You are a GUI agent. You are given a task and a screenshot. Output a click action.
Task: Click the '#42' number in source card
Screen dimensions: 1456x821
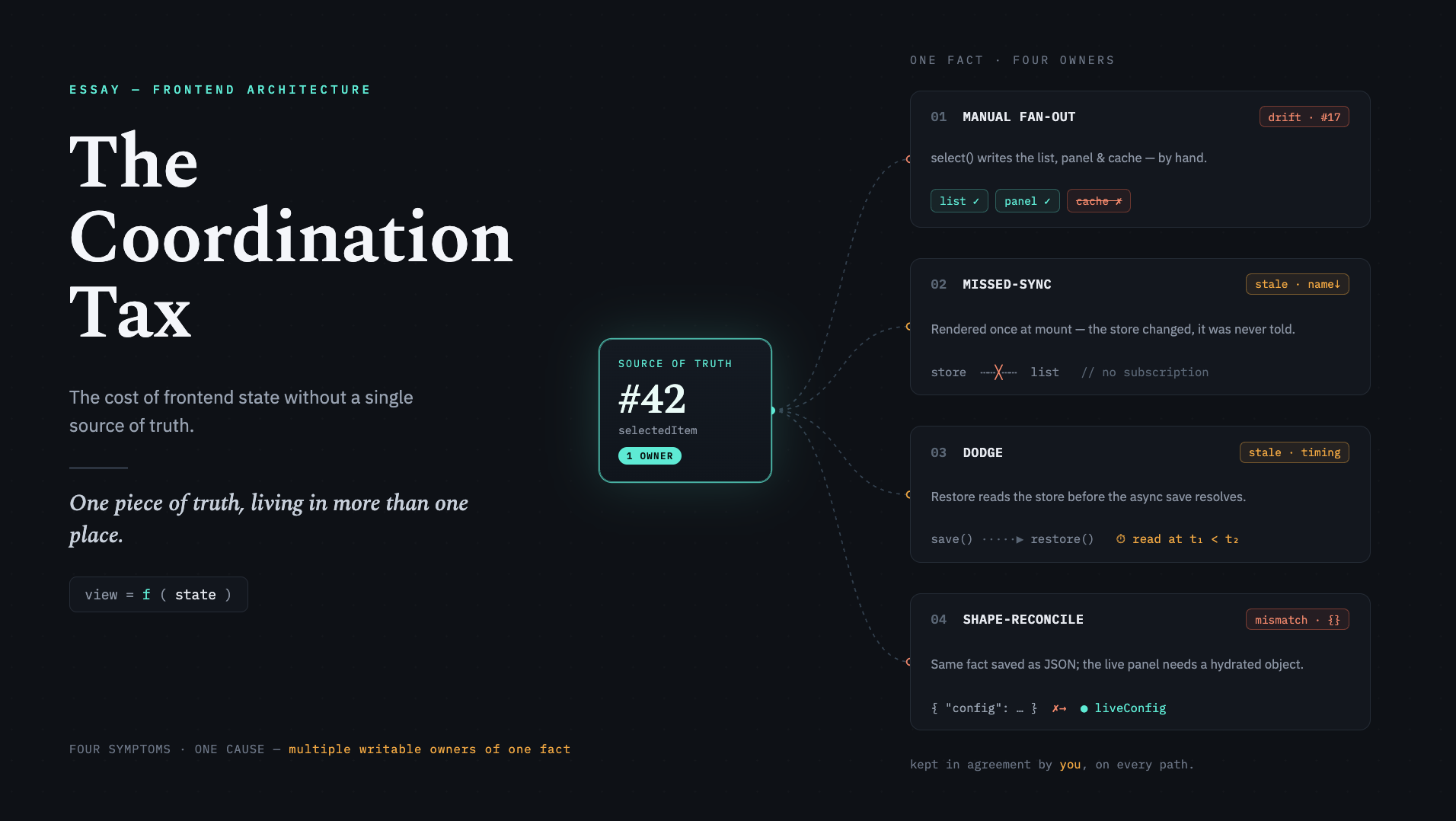(x=653, y=398)
